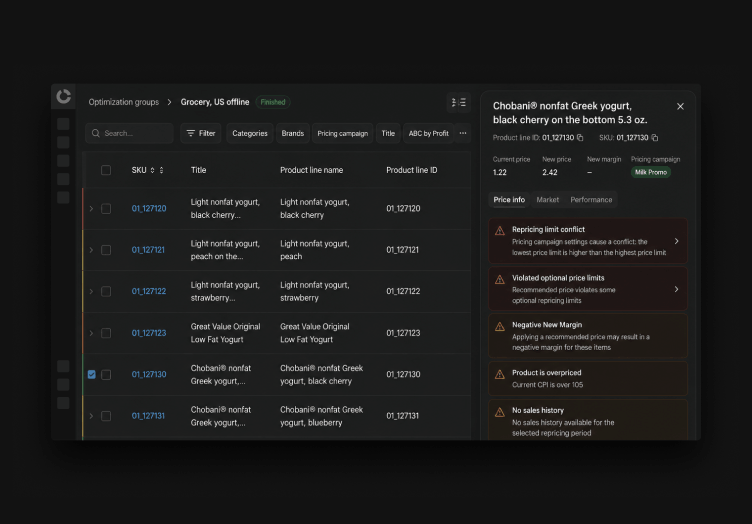Open SKU link 01_127130
Image resolution: width=752 pixels, height=524 pixels.
tap(149, 374)
